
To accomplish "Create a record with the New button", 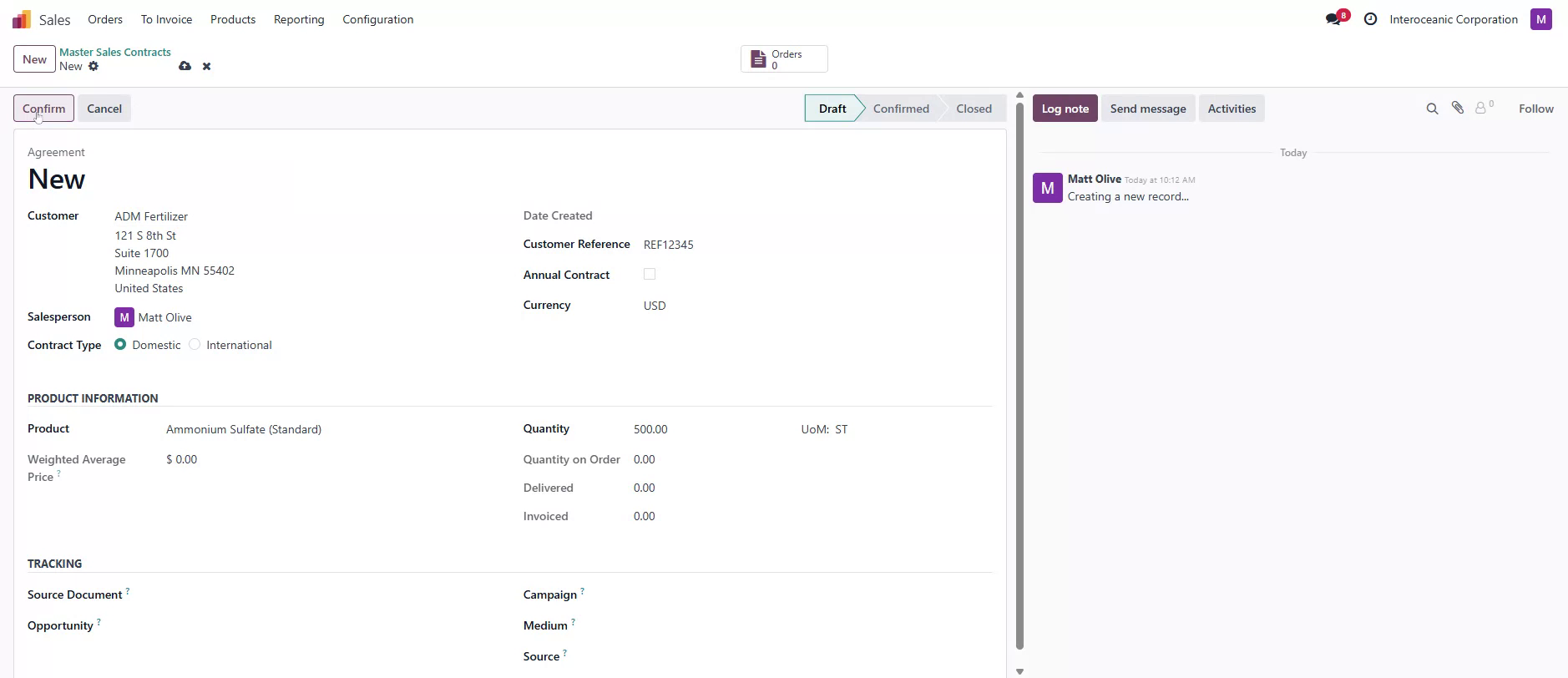I will tap(34, 59).
